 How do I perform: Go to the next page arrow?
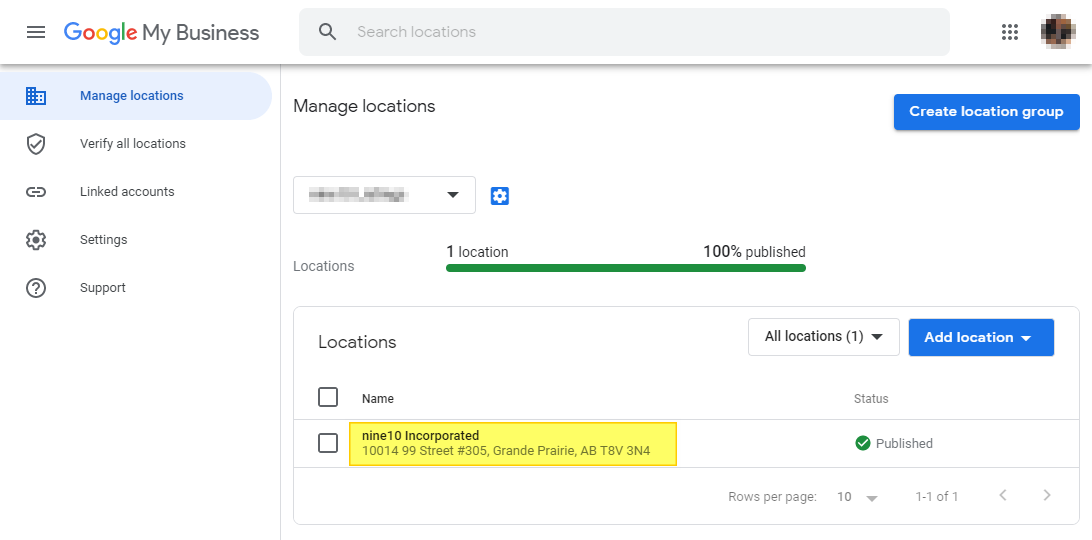coord(1047,495)
